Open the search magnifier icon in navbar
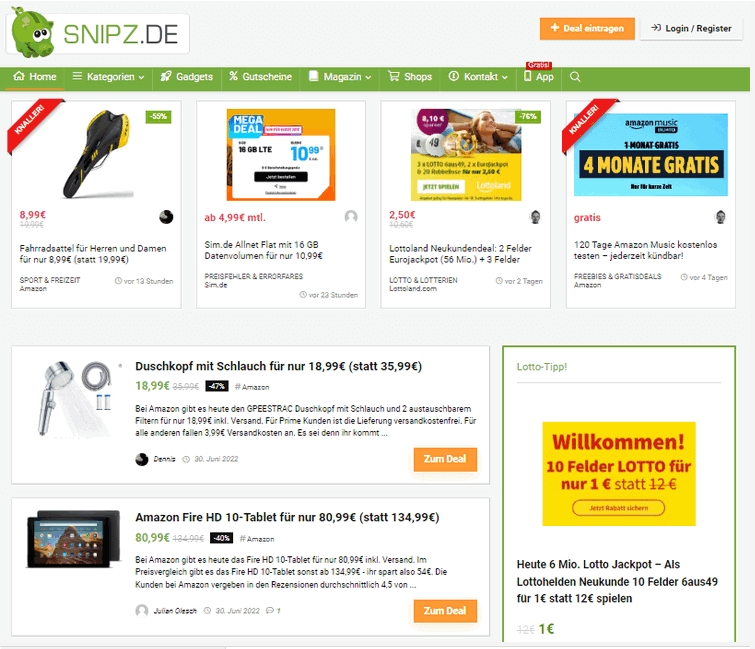Image resolution: width=755 pixels, height=649 pixels. [575, 77]
